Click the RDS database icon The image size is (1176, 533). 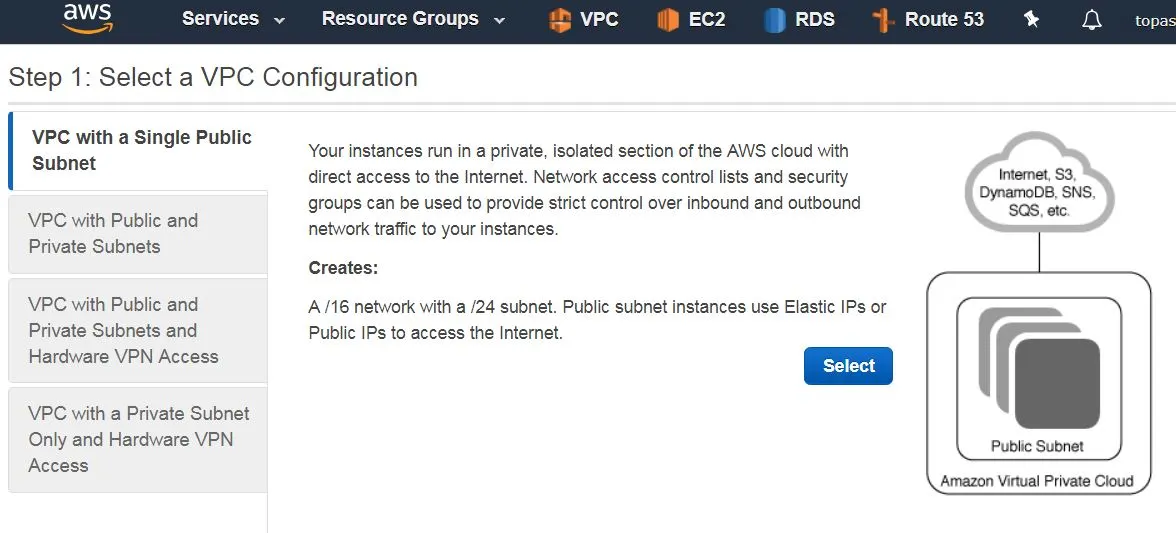click(x=775, y=20)
